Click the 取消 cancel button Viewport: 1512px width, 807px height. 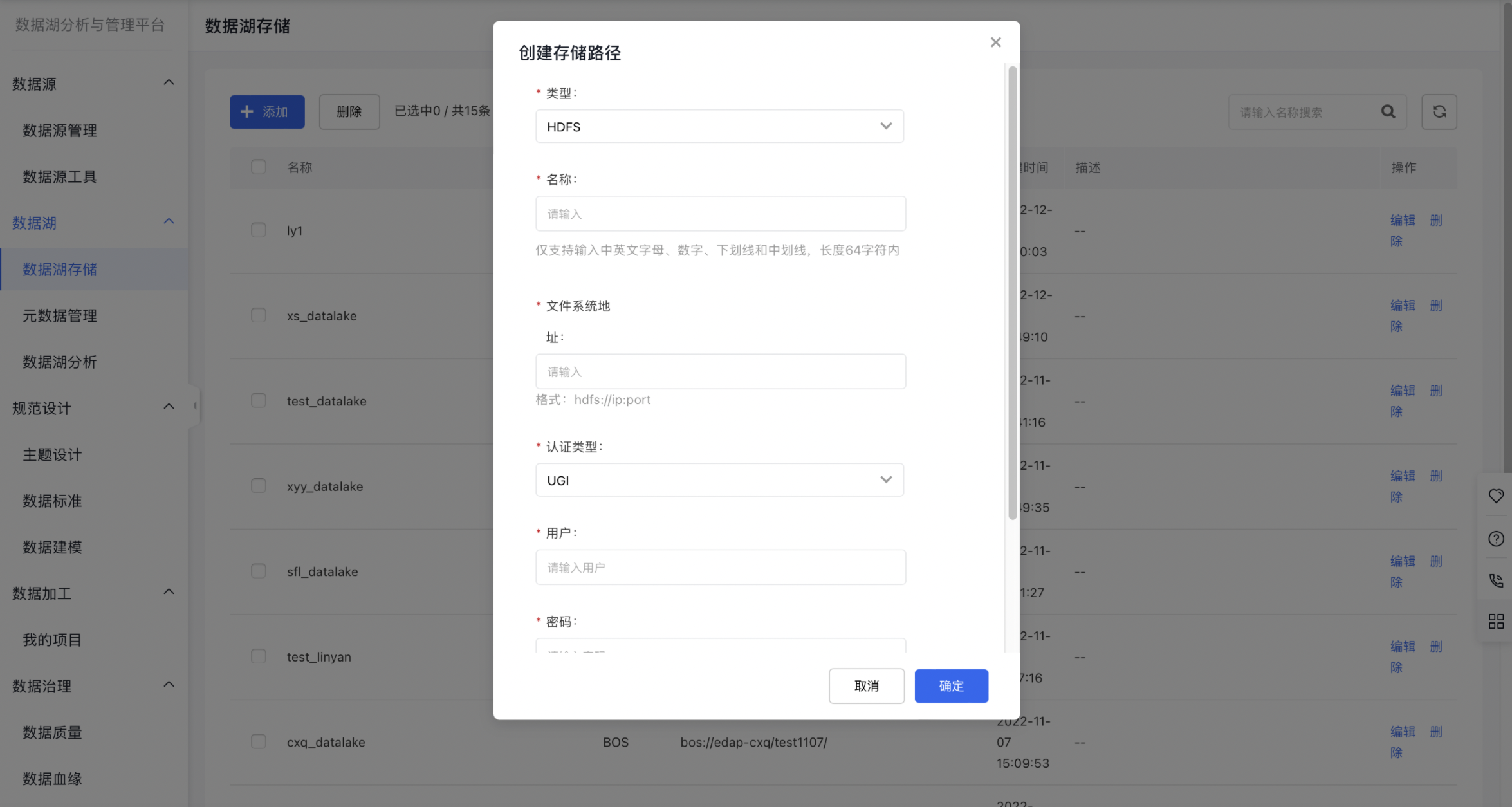click(x=866, y=686)
